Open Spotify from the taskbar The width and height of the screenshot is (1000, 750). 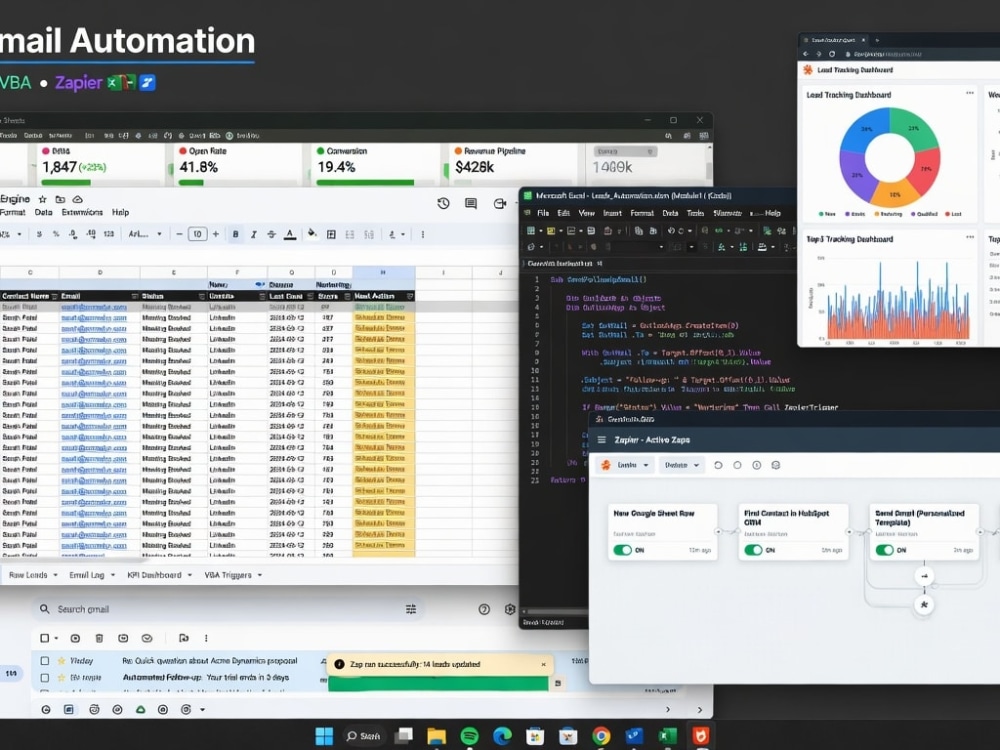469,736
